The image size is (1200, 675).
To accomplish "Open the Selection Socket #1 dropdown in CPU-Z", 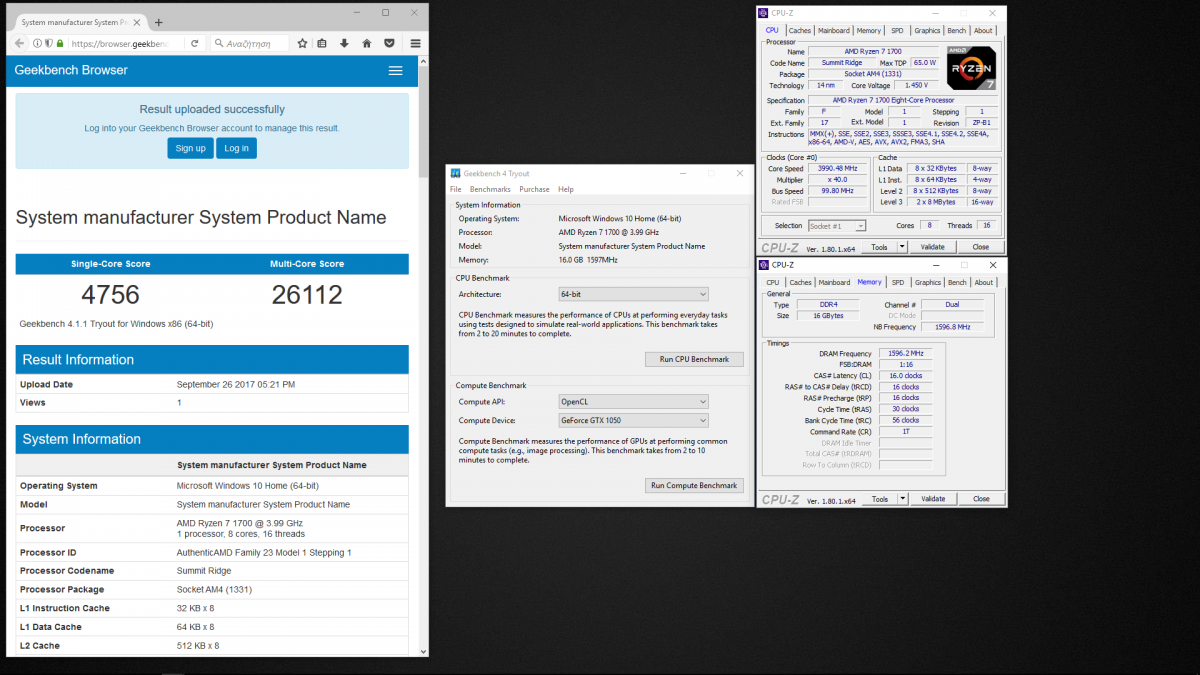I will [x=836, y=226].
